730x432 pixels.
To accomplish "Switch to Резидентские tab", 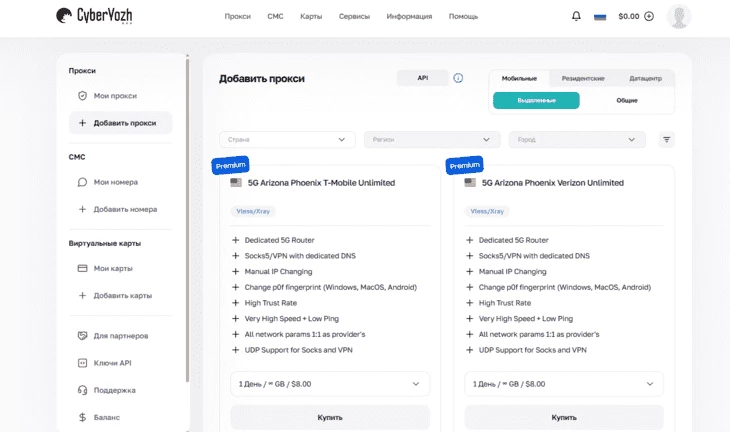I will click(x=582, y=78).
